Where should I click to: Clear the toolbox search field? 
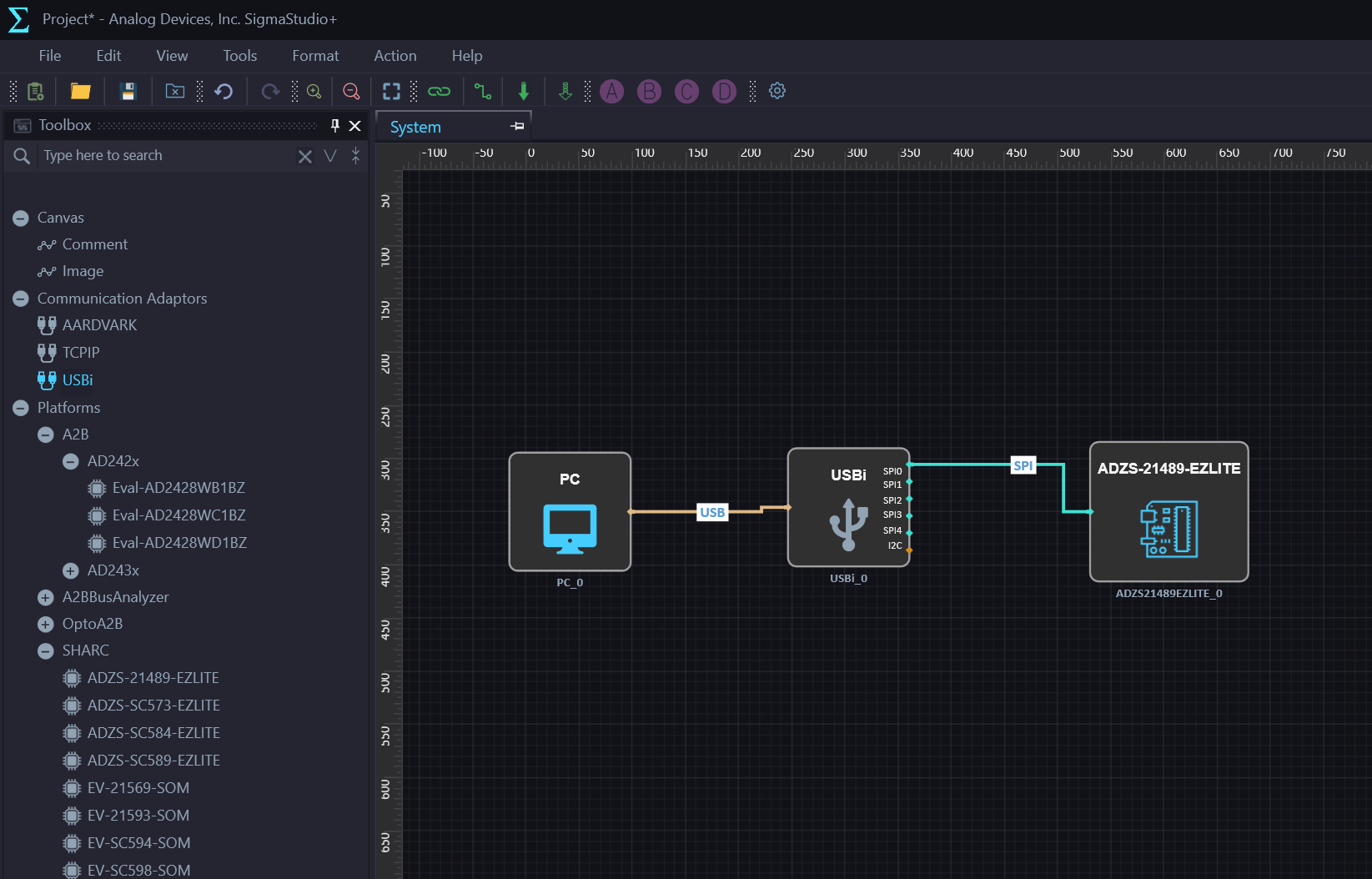305,156
